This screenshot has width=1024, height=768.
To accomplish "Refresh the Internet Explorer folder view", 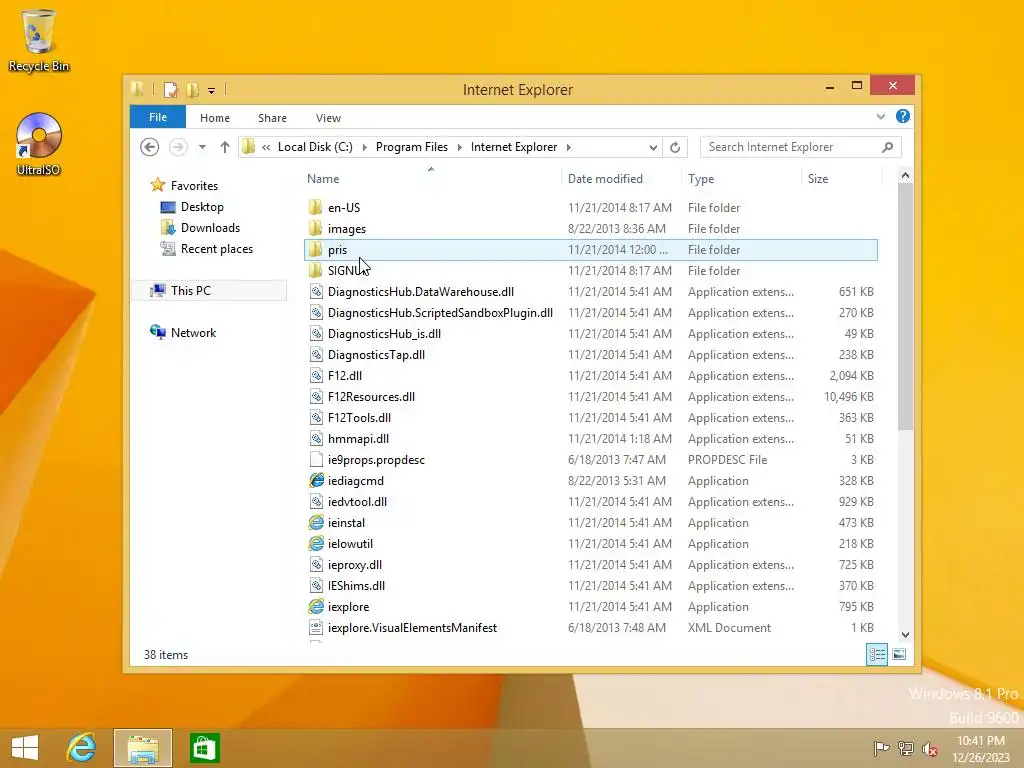I will [x=675, y=147].
